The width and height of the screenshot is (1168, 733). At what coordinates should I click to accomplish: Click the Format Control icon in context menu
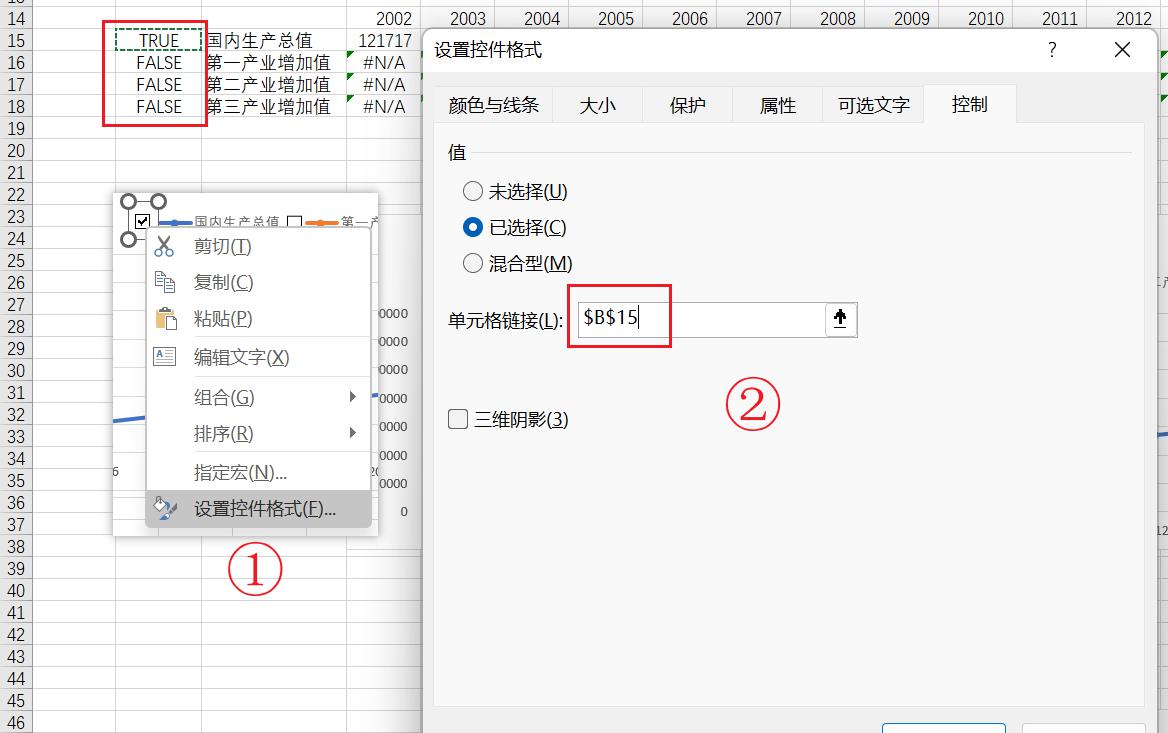point(165,508)
